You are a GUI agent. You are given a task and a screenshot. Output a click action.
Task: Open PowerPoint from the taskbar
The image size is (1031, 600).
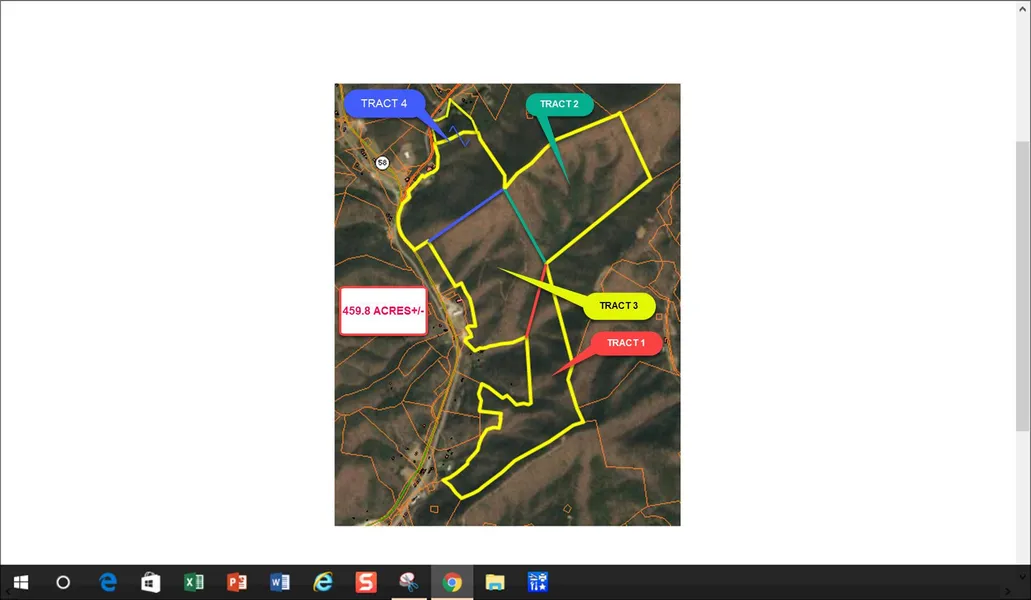(237, 582)
